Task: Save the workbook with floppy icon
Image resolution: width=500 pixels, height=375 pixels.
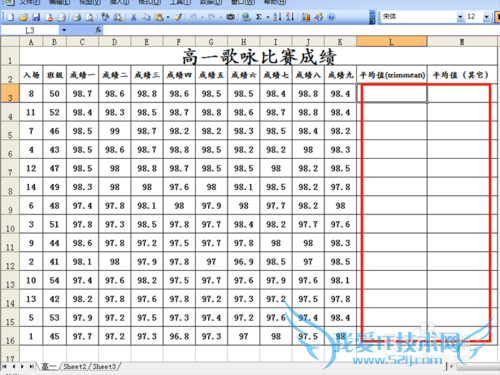Action: tap(36, 17)
